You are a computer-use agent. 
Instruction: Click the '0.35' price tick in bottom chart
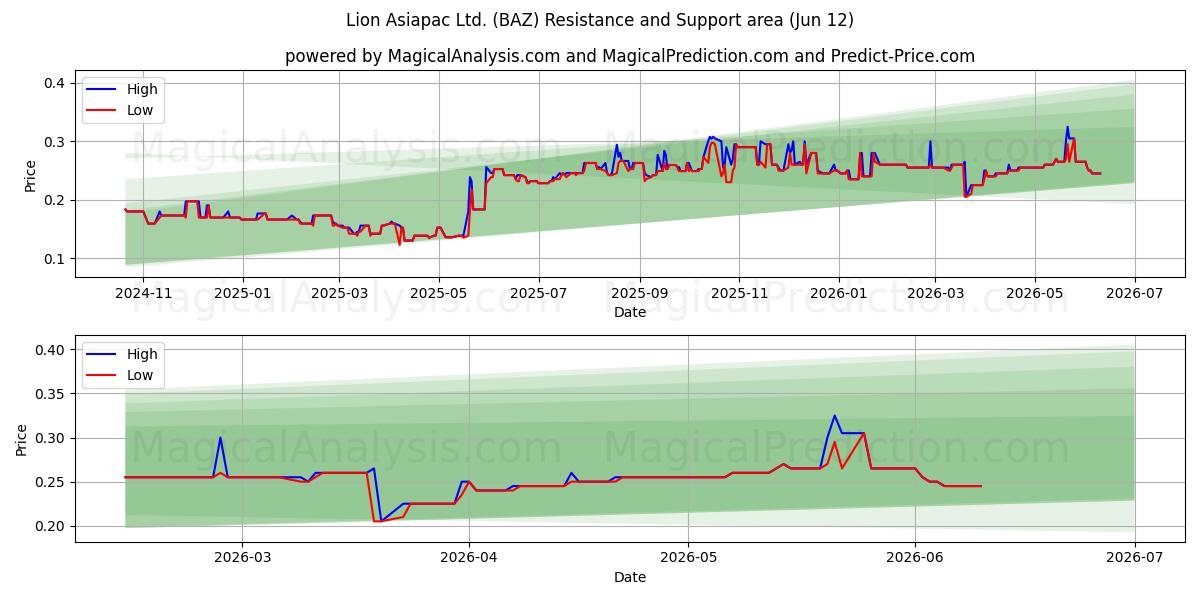pyautogui.click(x=52, y=394)
